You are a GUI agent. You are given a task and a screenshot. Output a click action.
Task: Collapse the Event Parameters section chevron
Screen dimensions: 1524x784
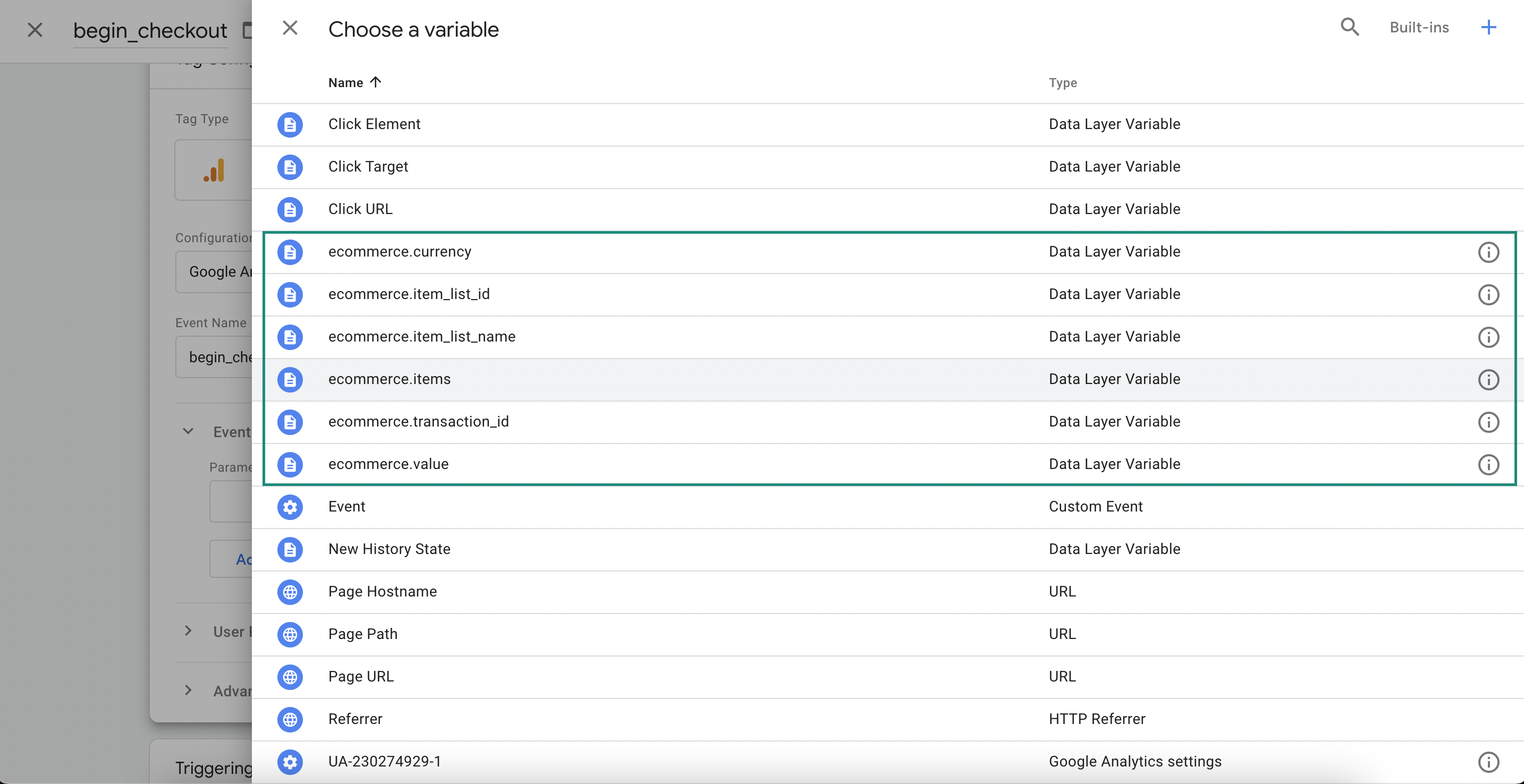click(188, 432)
